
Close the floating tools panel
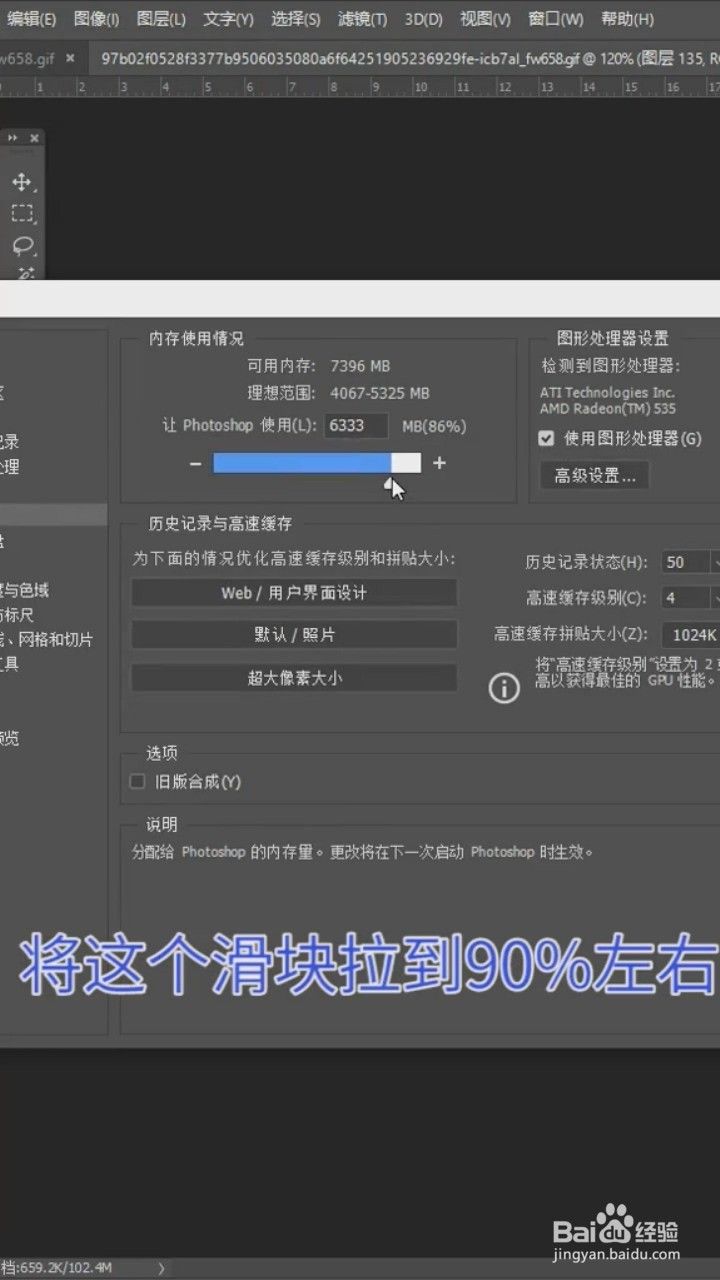click(34, 138)
